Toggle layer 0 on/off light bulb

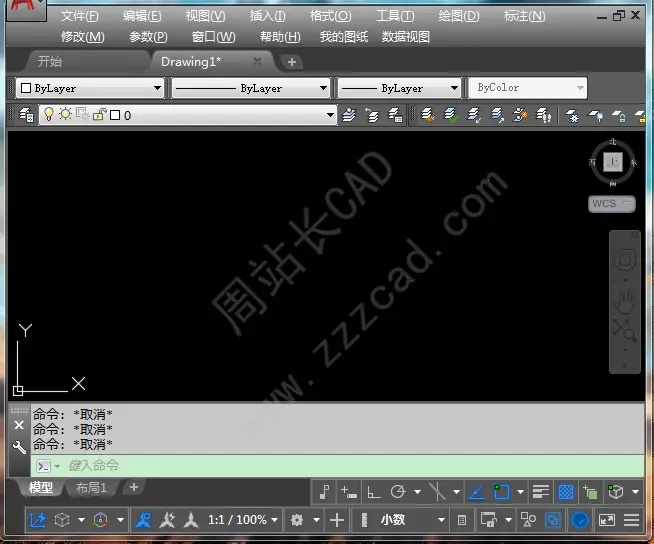point(49,114)
